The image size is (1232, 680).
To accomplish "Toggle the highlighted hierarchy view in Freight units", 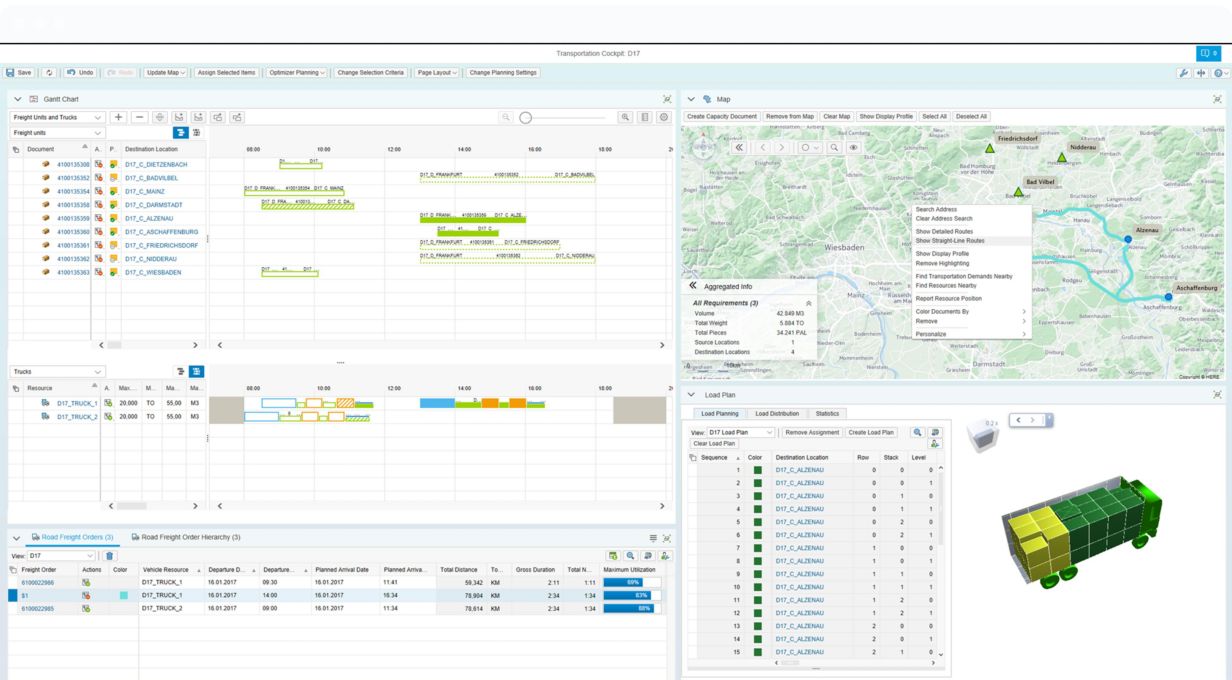I will pyautogui.click(x=181, y=133).
